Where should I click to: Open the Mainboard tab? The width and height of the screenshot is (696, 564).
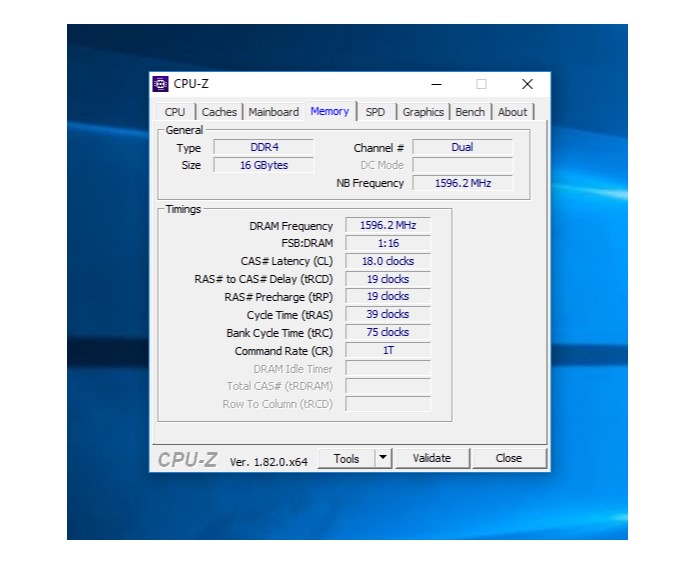click(x=273, y=112)
